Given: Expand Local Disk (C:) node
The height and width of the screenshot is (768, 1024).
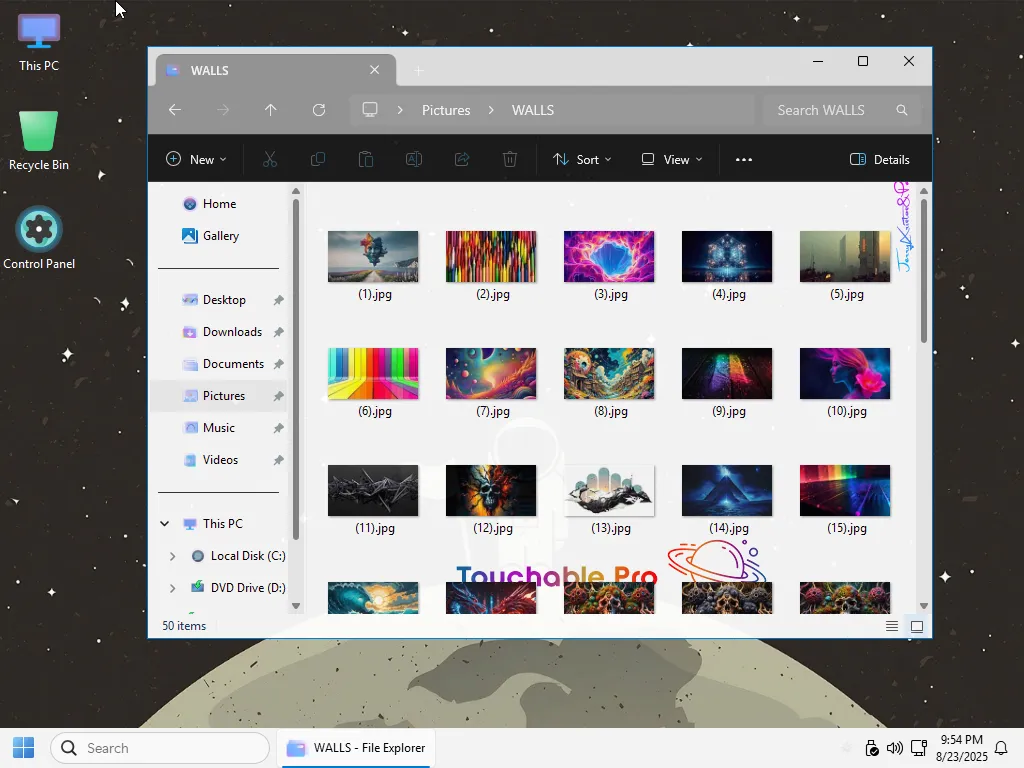Looking at the screenshot, I should (x=172, y=556).
